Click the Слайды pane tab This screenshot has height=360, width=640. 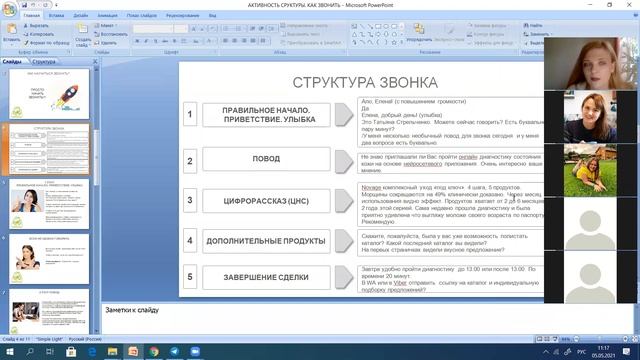tap(12, 62)
